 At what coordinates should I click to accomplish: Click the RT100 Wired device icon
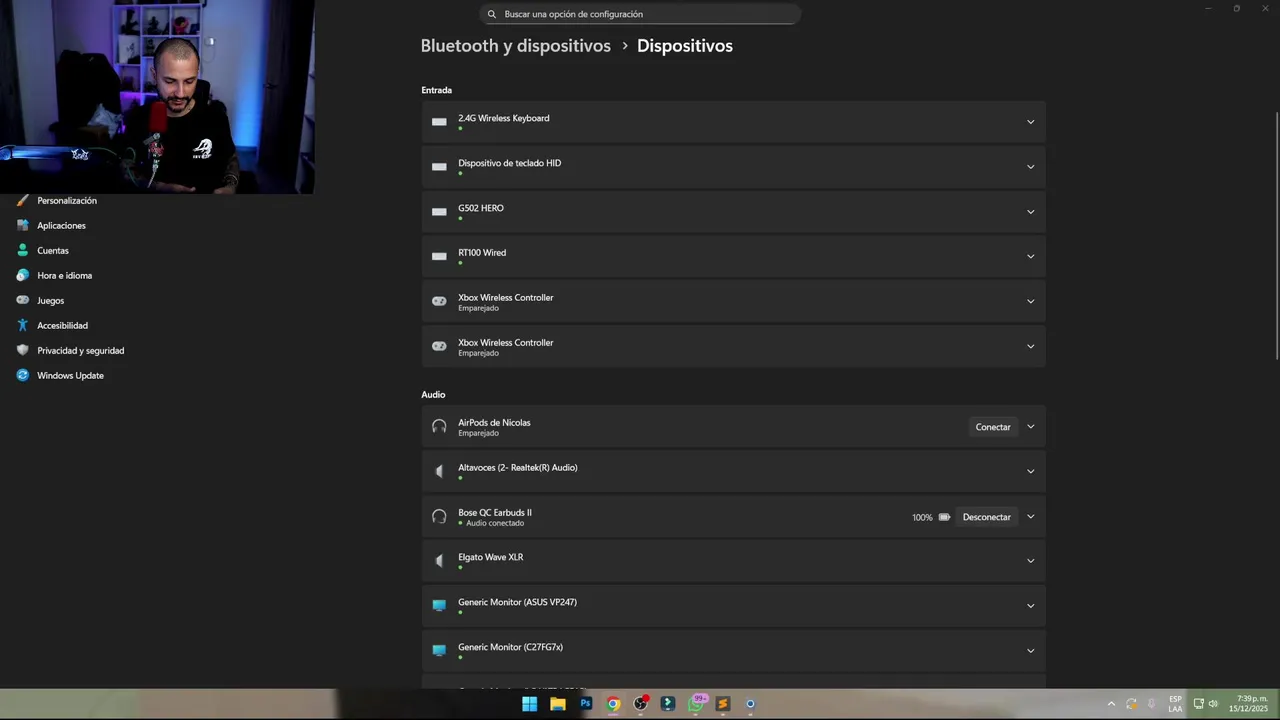click(439, 256)
